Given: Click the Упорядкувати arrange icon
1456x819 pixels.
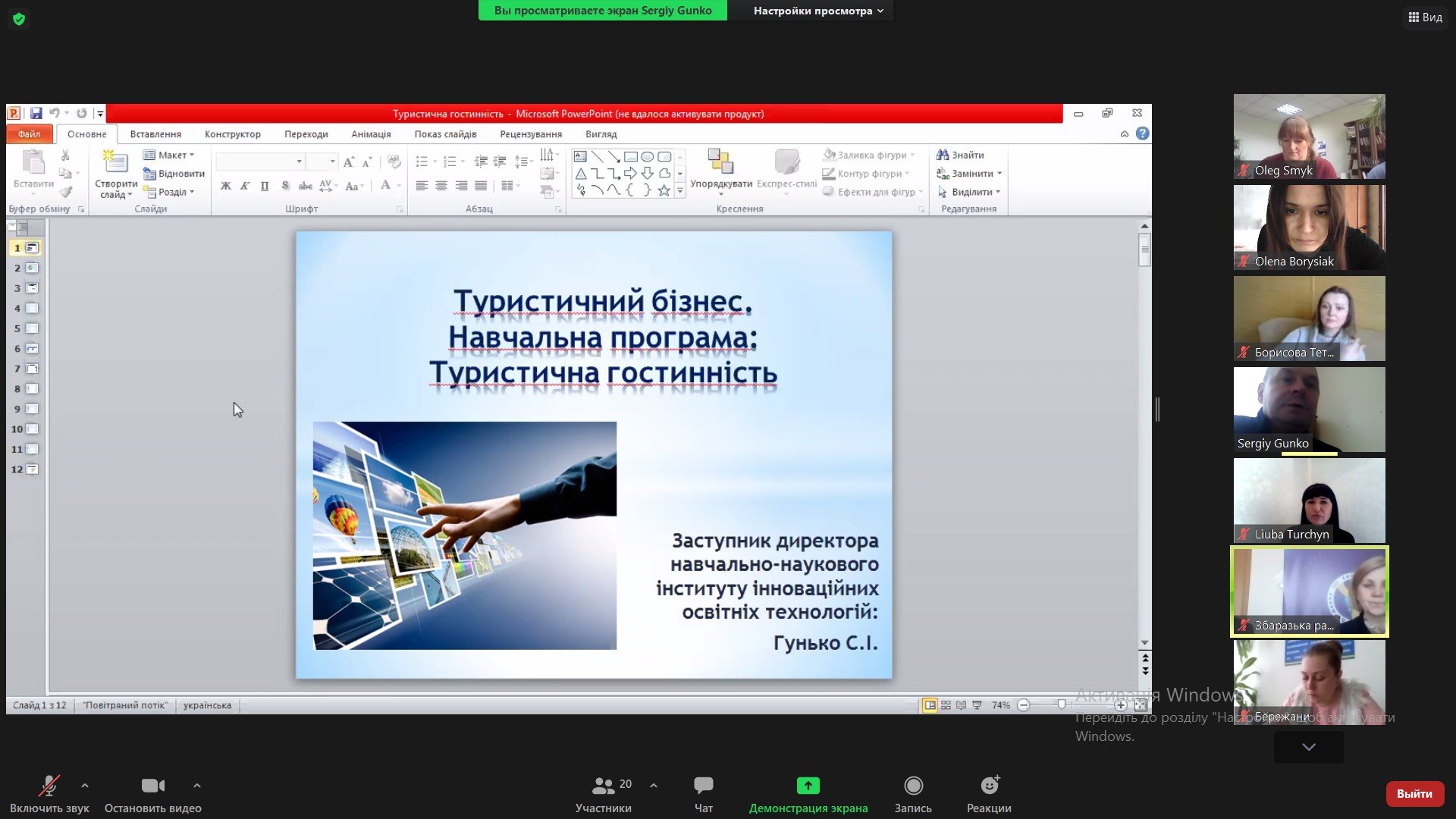Looking at the screenshot, I should [720, 162].
